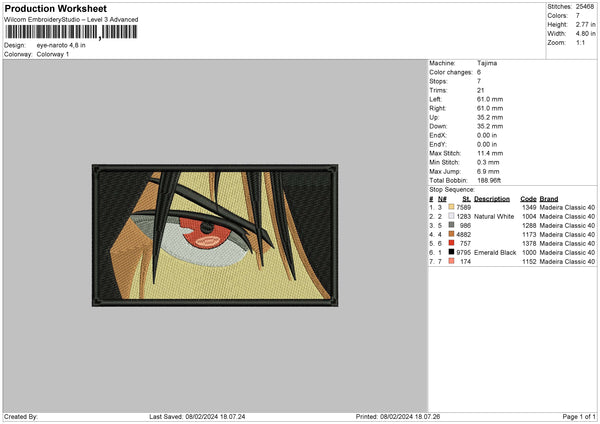Click the Min Stitch value '0.3 mm'
Viewport: 600px width, 424px height.
click(488, 162)
